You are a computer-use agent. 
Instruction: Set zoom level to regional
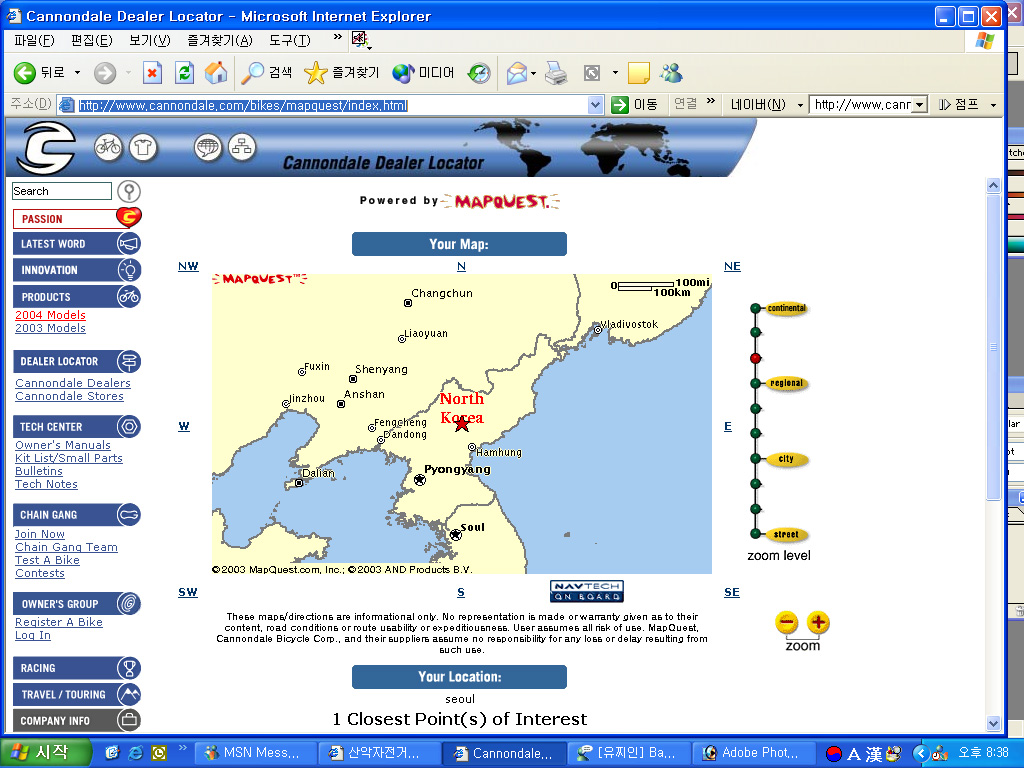tap(786, 383)
